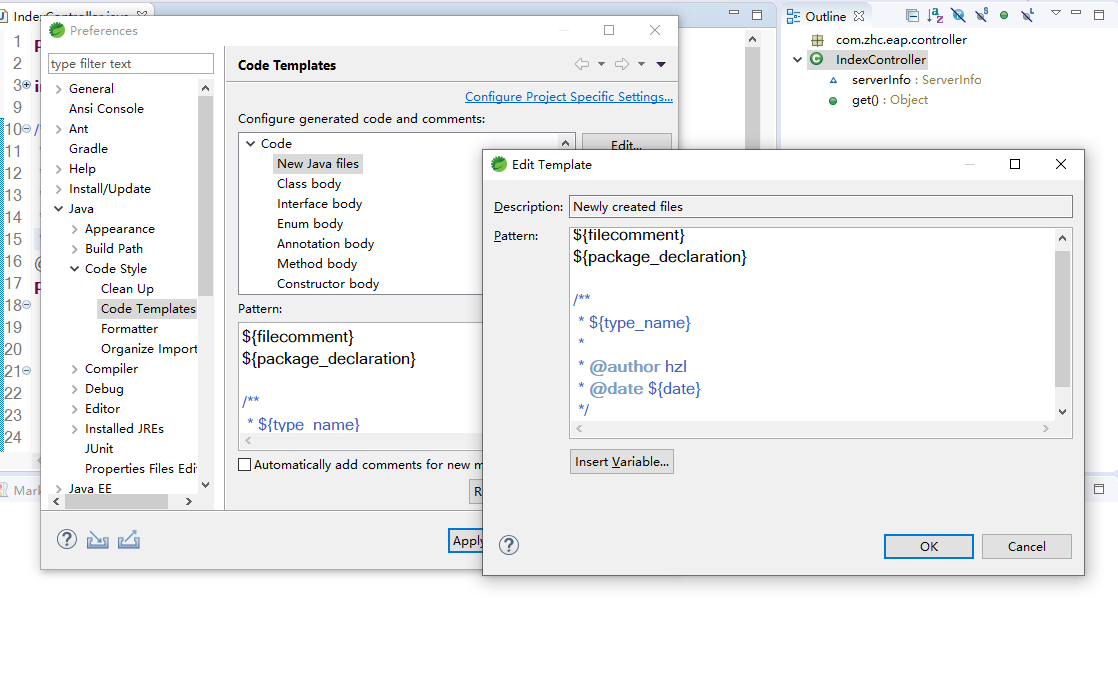Select Class body code template

point(309,184)
